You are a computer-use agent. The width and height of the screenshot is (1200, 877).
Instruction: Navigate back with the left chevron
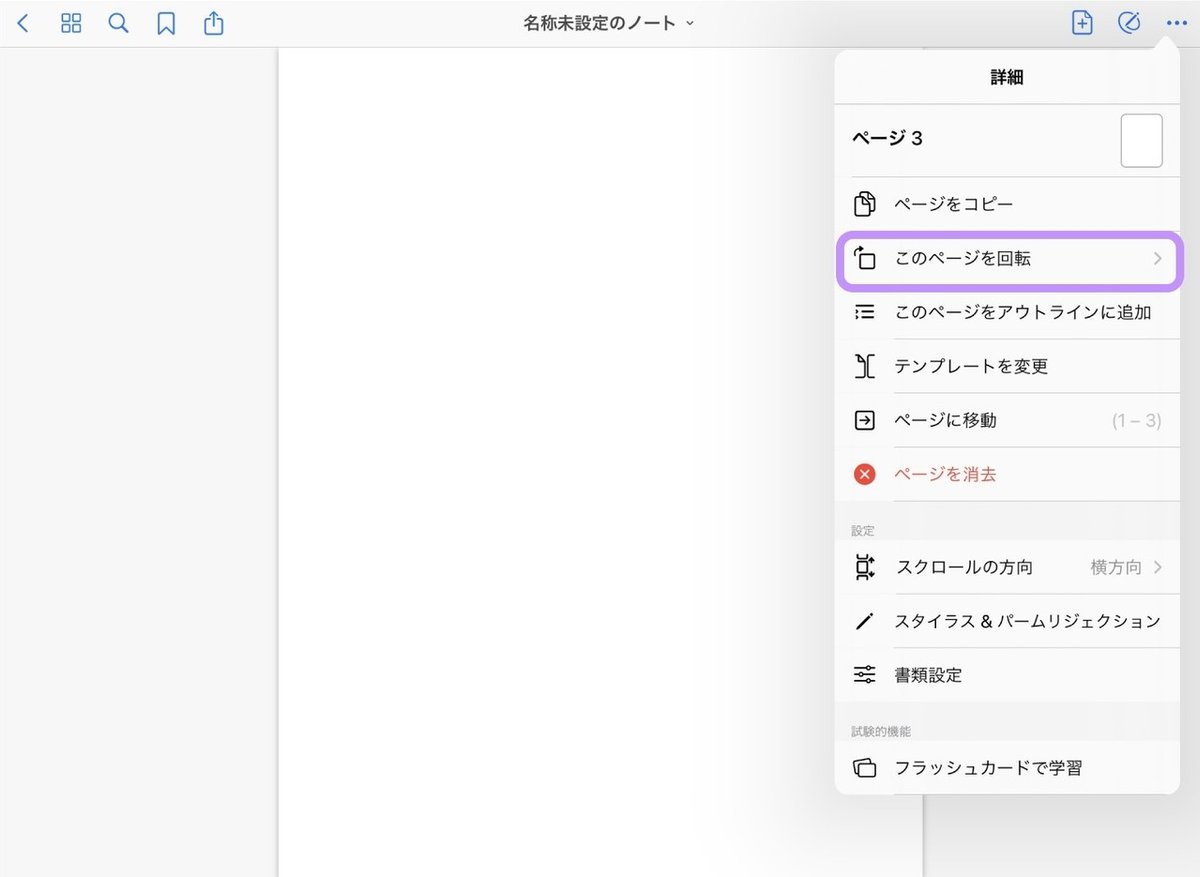(23, 23)
